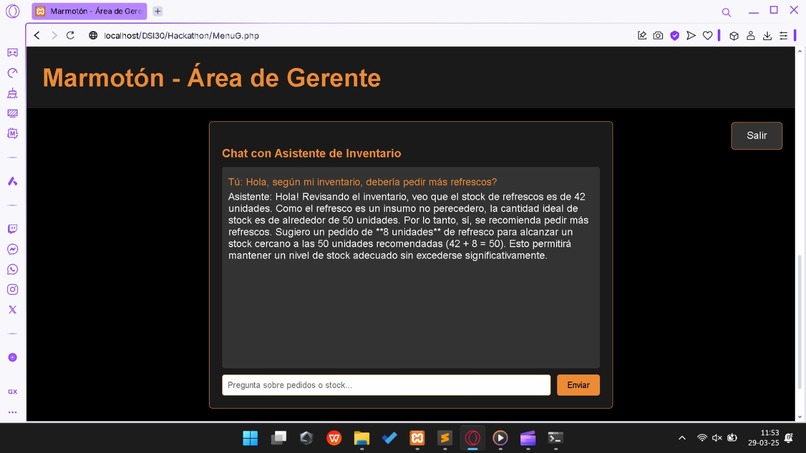Open the profile account icon
The image size is (806, 453).
pos(750,35)
